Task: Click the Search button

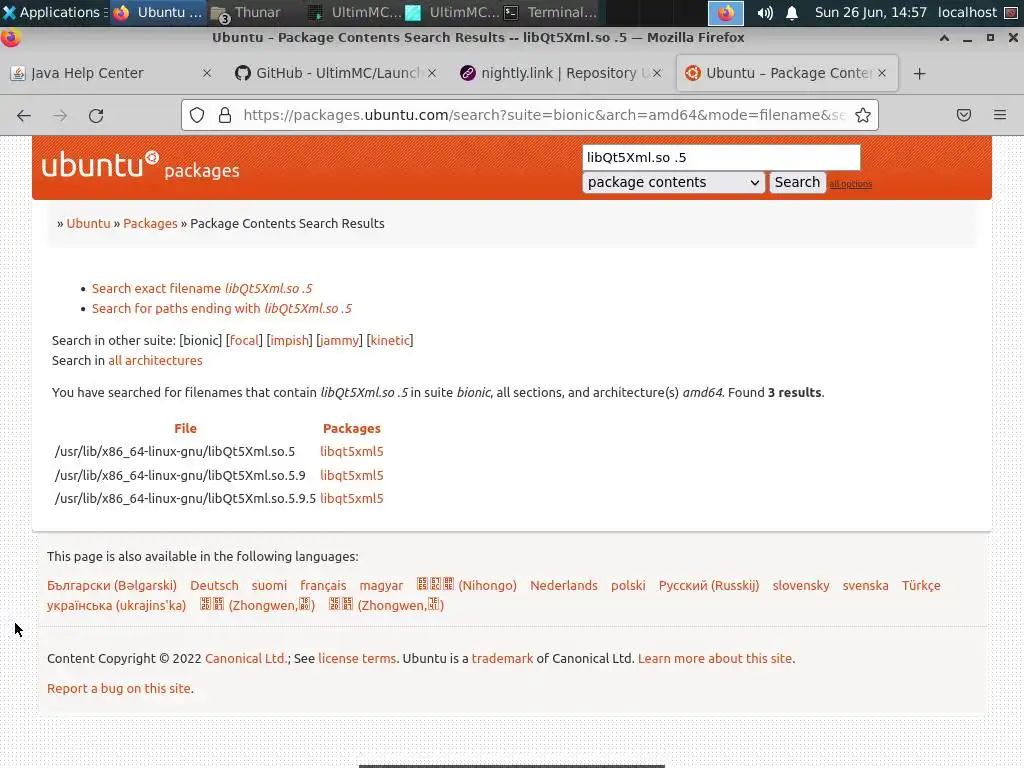Action: coord(797,182)
